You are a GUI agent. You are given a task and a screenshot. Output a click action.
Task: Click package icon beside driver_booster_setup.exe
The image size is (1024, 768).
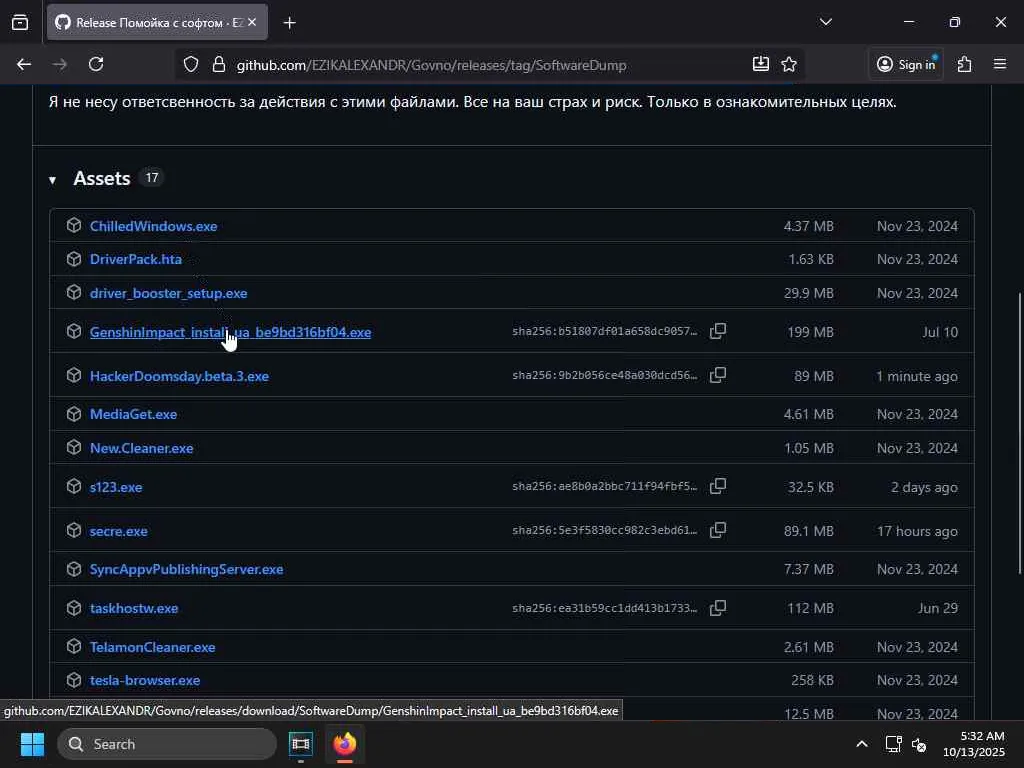click(74, 292)
